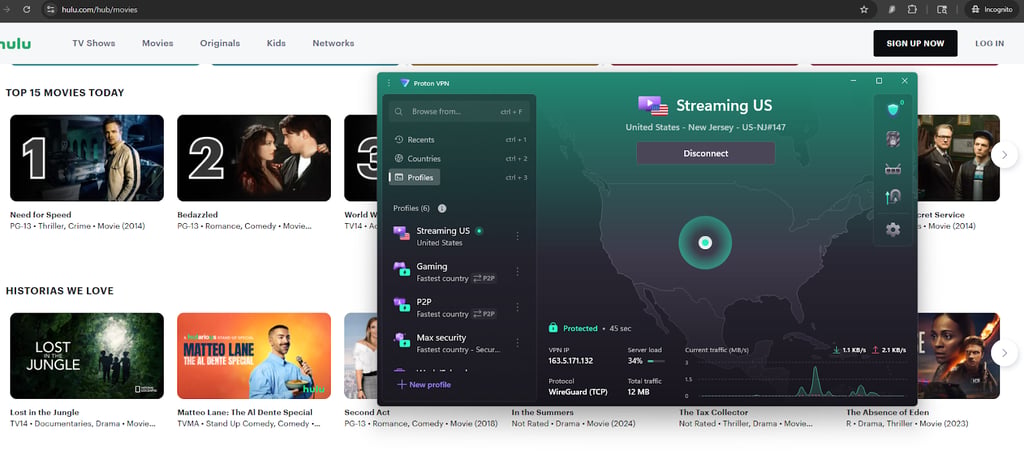Open Networks in Hulu navigation
1024x468 pixels.
coord(333,43)
